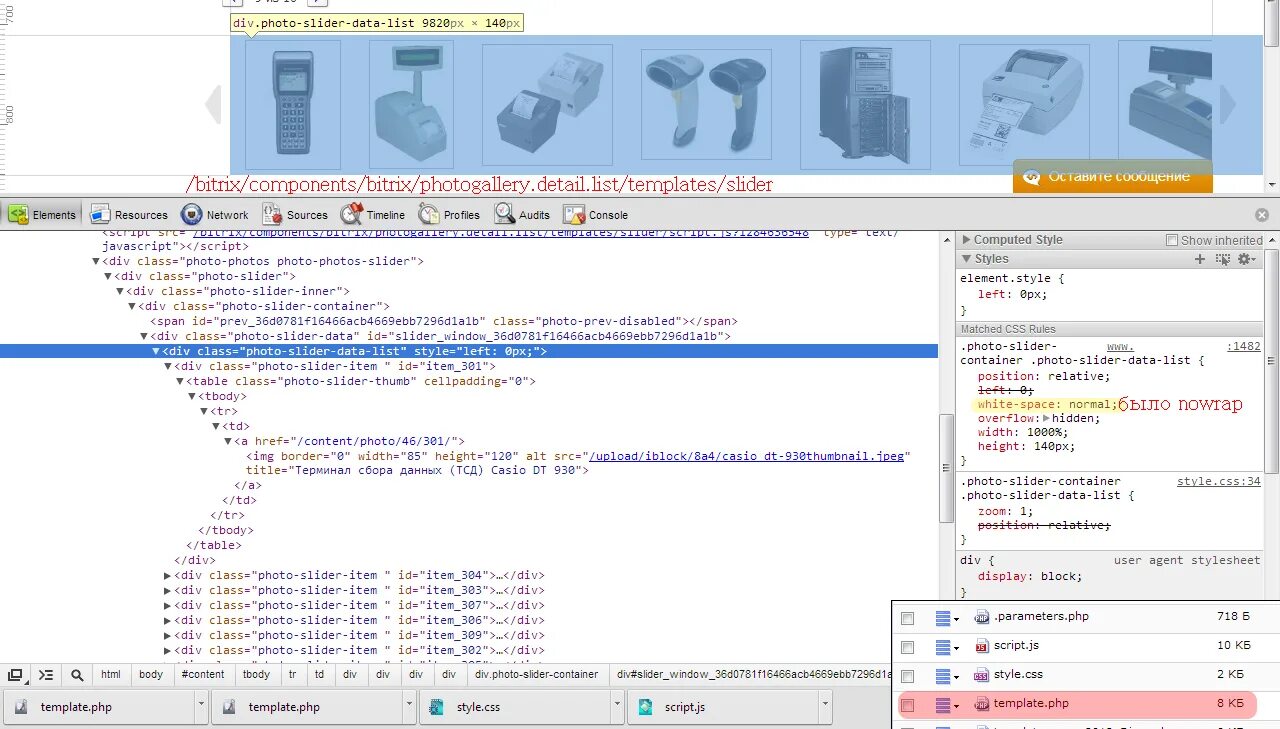Click the white-space: normal CSS property
1280x729 pixels.
1046,405
